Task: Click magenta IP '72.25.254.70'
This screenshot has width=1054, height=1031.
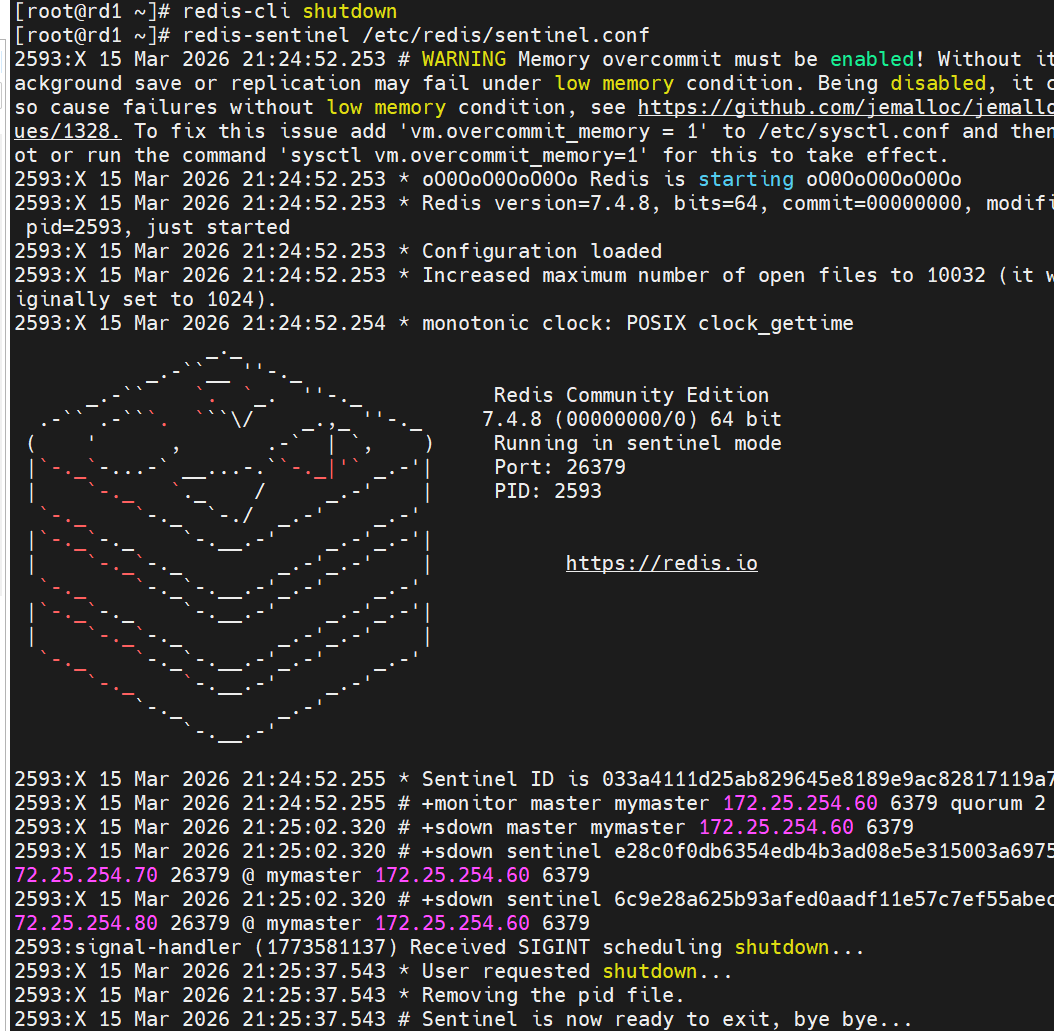Action: pos(86,875)
